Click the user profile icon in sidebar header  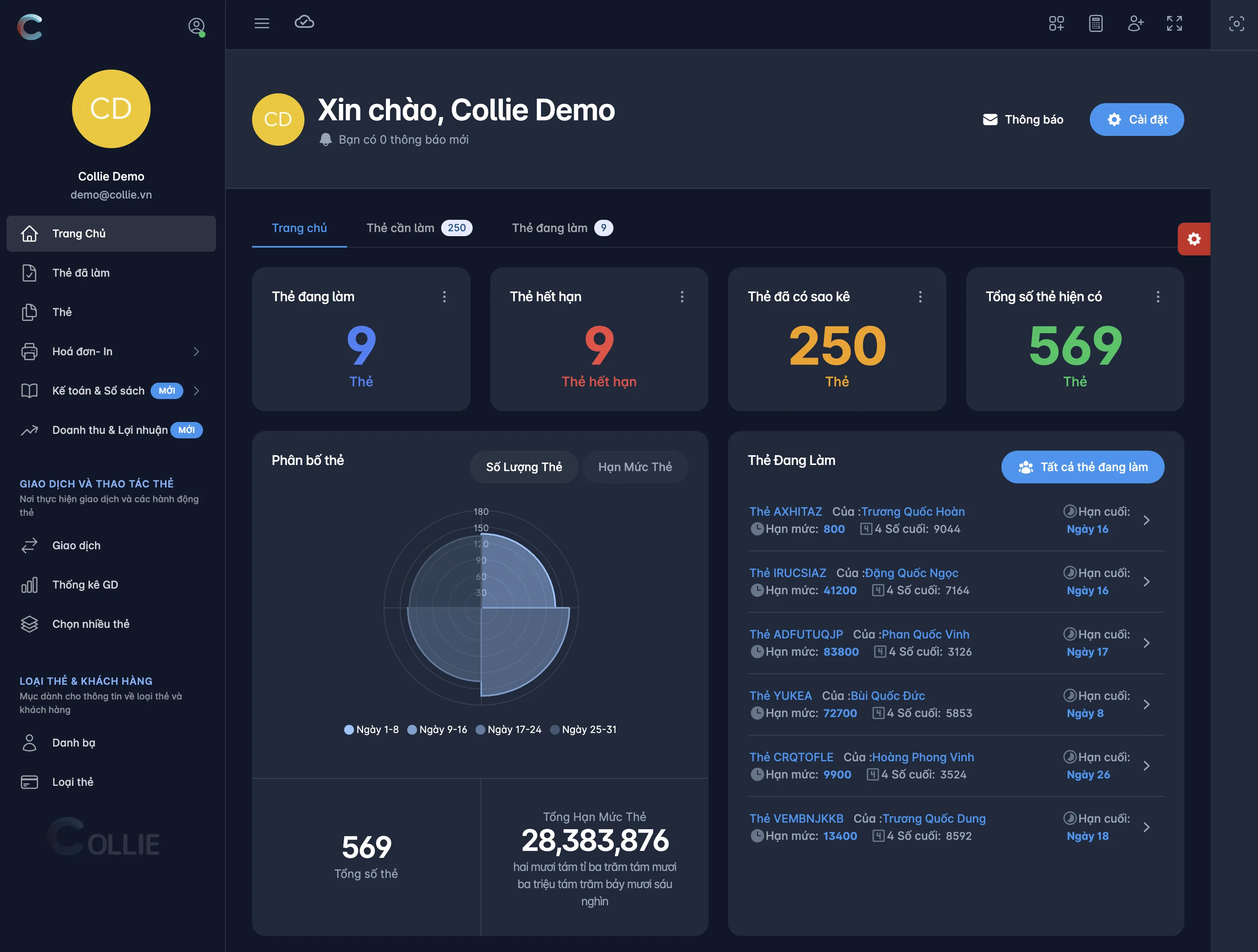tap(196, 26)
